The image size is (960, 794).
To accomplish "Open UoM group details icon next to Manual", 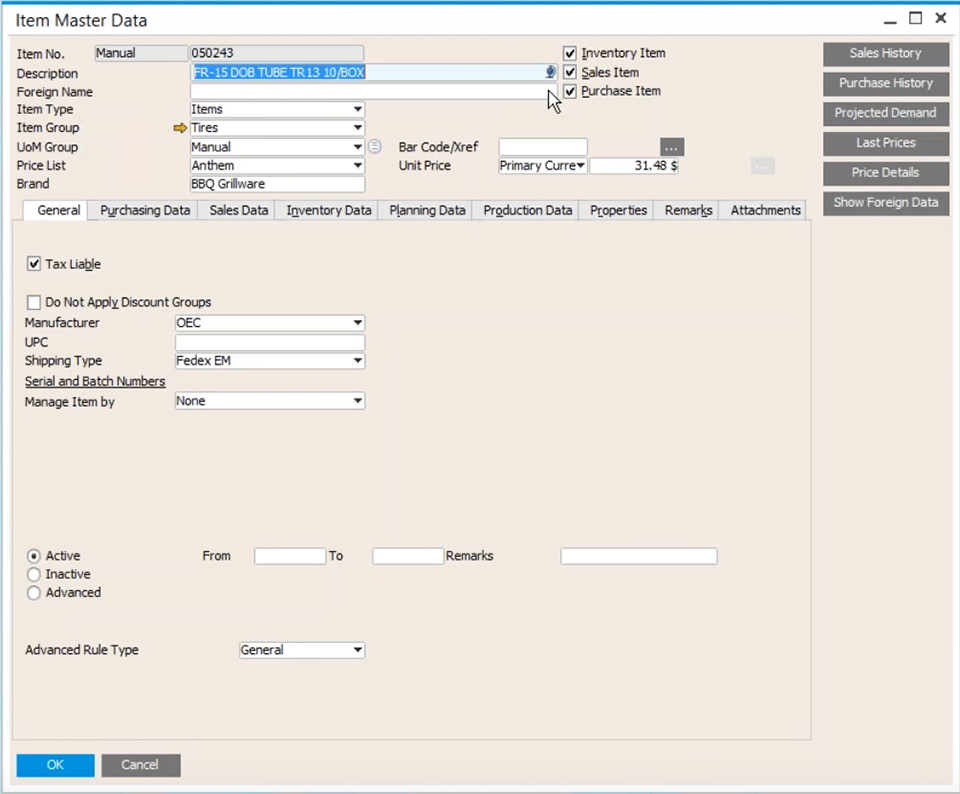I will pyautogui.click(x=374, y=146).
